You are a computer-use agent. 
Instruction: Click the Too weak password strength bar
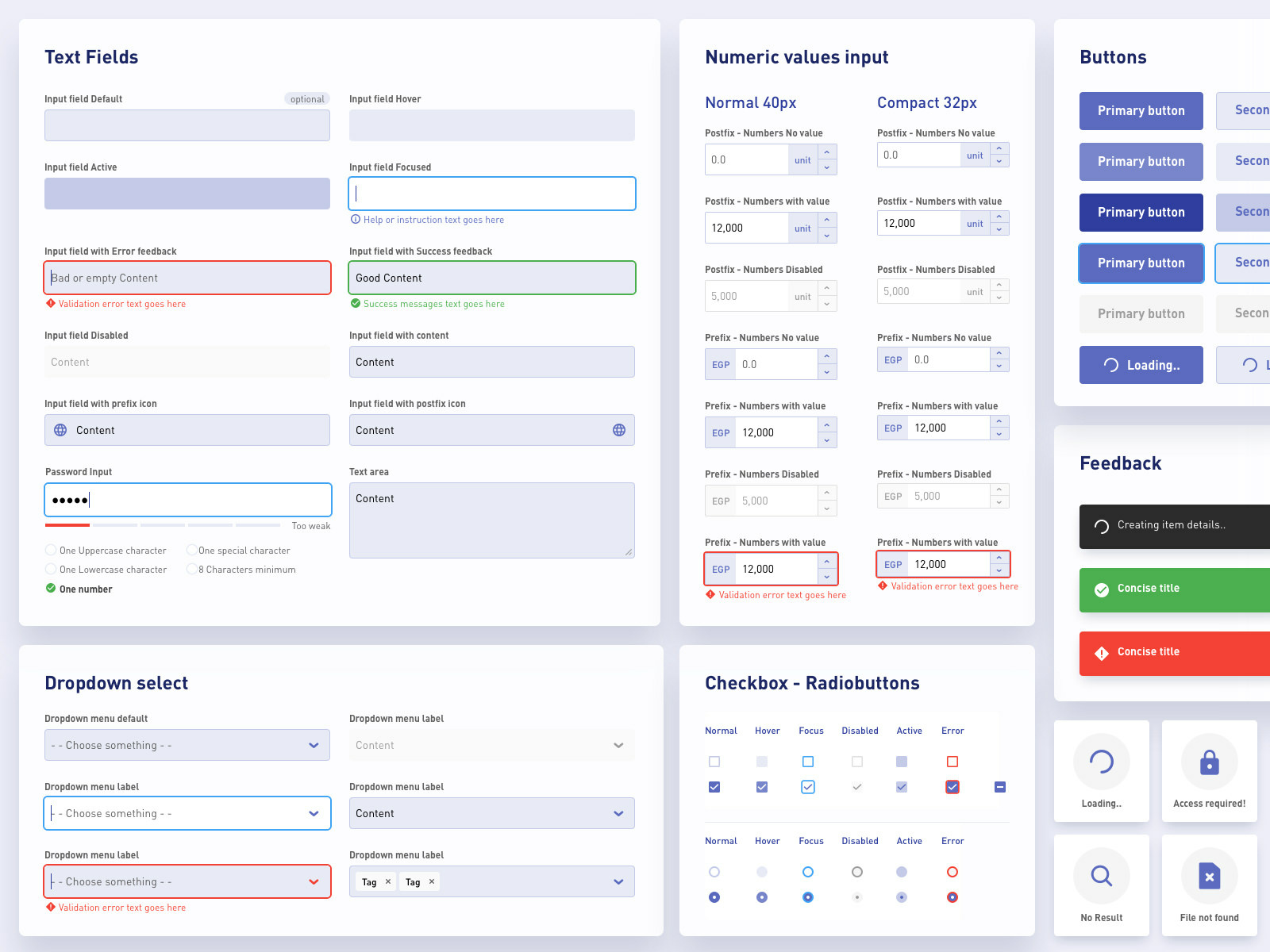tap(67, 524)
